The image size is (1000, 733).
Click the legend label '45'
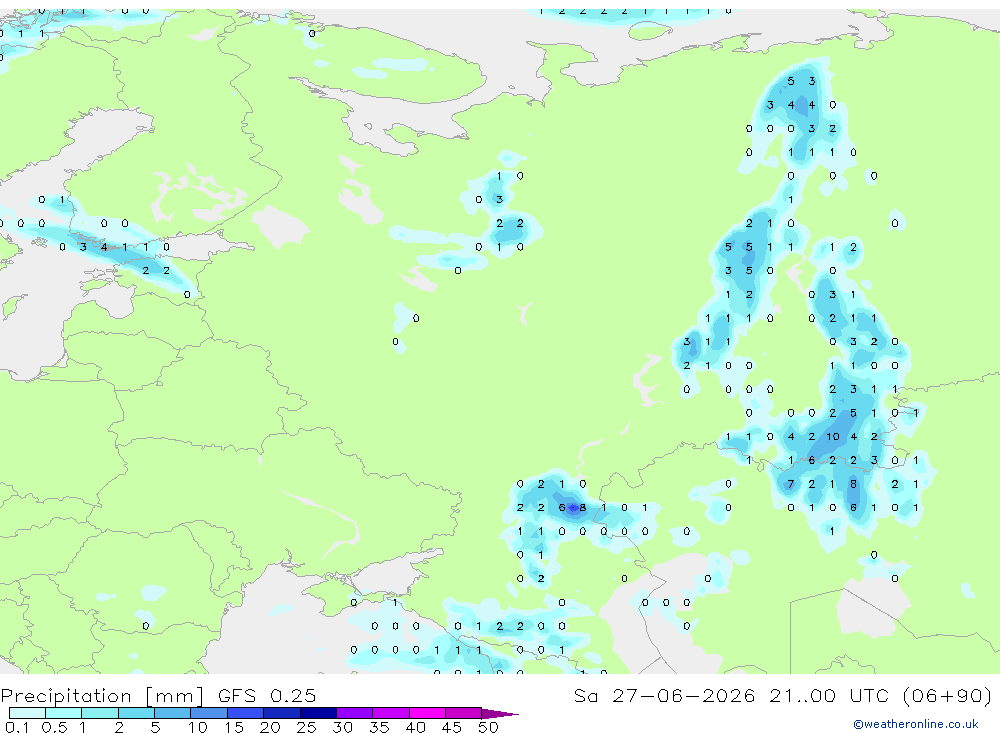coord(452,727)
